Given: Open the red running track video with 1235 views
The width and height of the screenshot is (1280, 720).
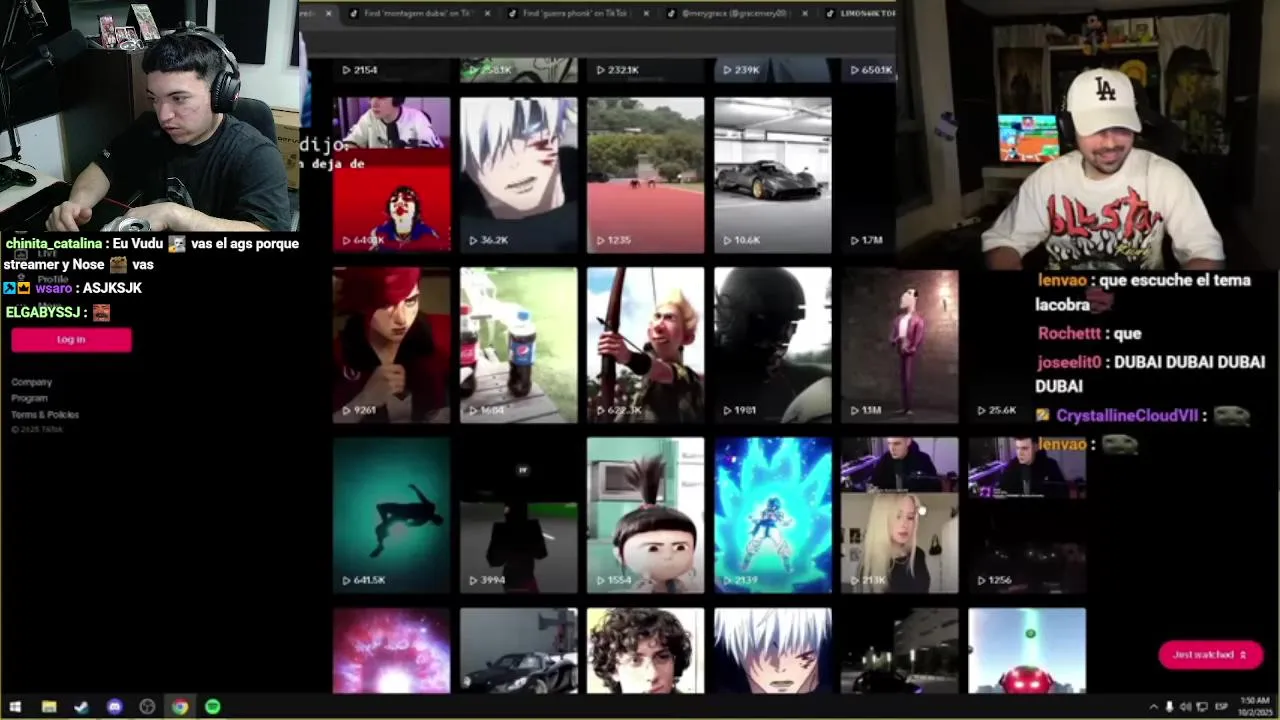Looking at the screenshot, I should (x=645, y=175).
